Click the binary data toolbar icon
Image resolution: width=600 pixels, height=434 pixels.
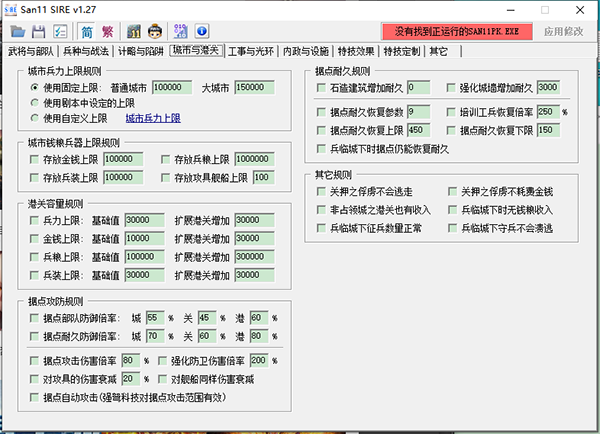tap(180, 31)
